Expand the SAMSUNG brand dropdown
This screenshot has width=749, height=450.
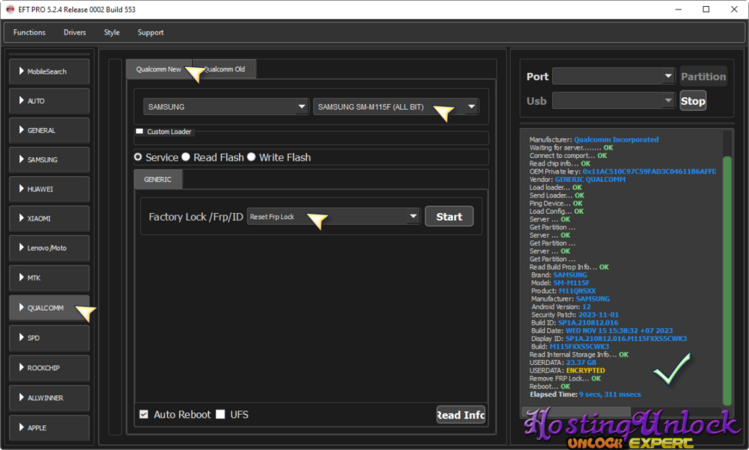(x=224, y=107)
